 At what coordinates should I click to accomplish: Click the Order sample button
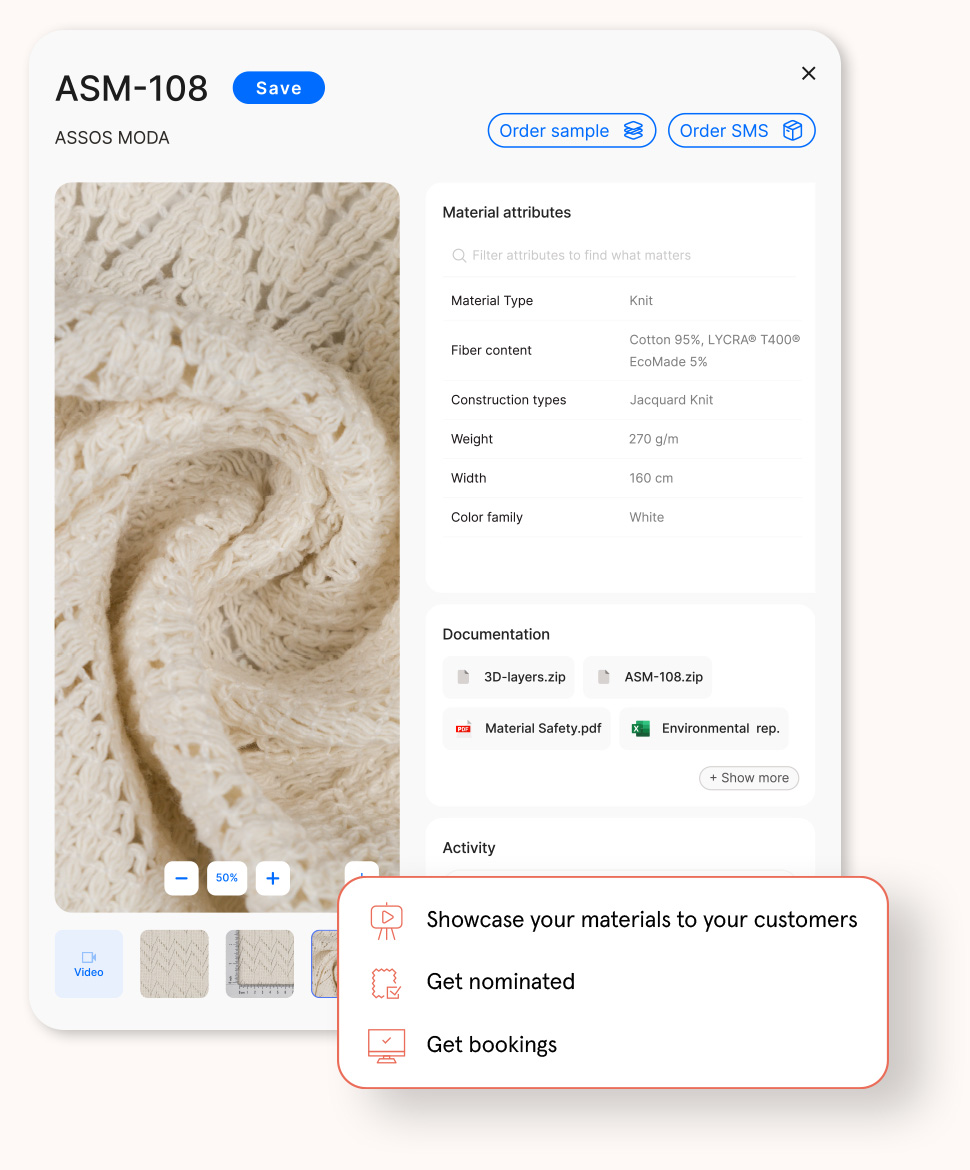[x=571, y=131]
